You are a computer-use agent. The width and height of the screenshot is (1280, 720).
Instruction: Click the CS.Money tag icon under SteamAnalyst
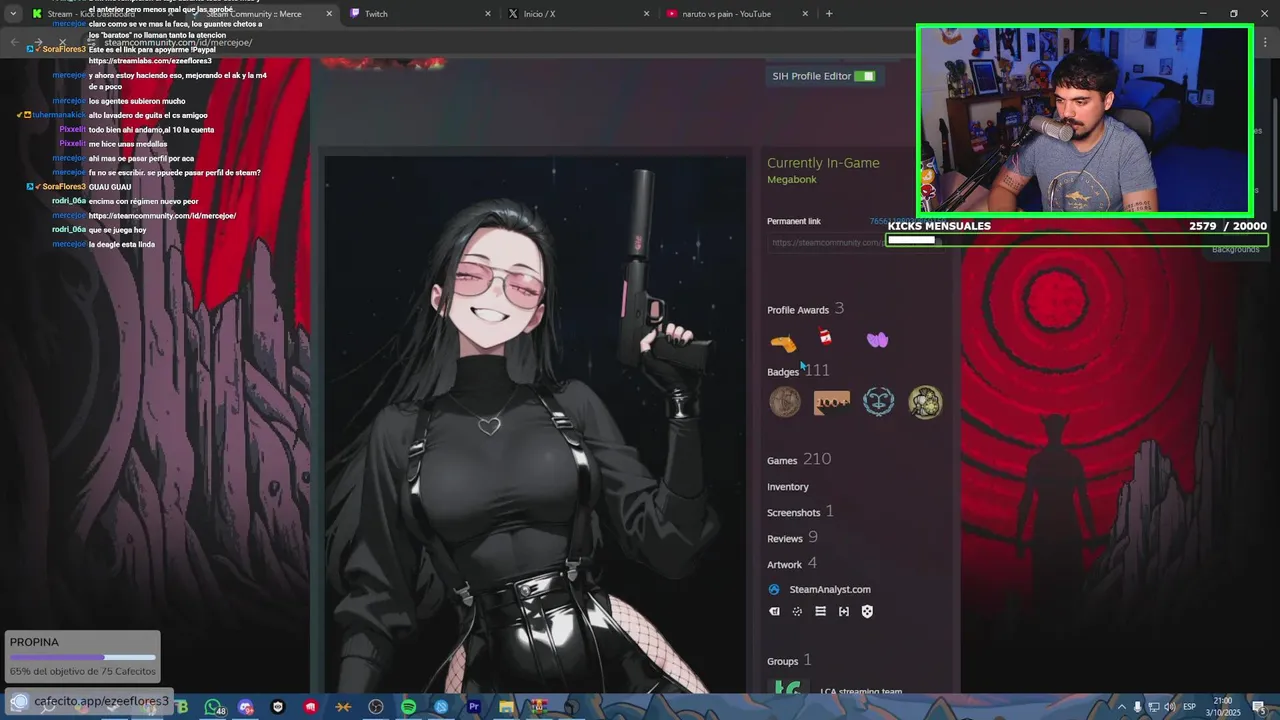pos(774,611)
